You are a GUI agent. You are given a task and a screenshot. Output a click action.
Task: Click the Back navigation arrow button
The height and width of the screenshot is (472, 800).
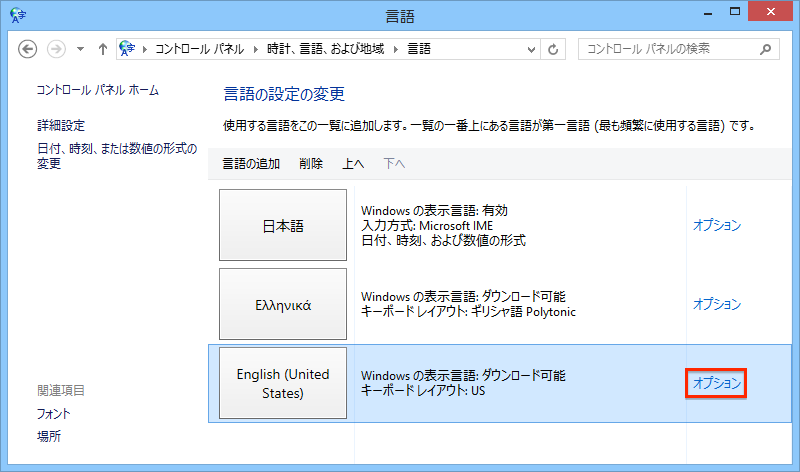pos(28,49)
